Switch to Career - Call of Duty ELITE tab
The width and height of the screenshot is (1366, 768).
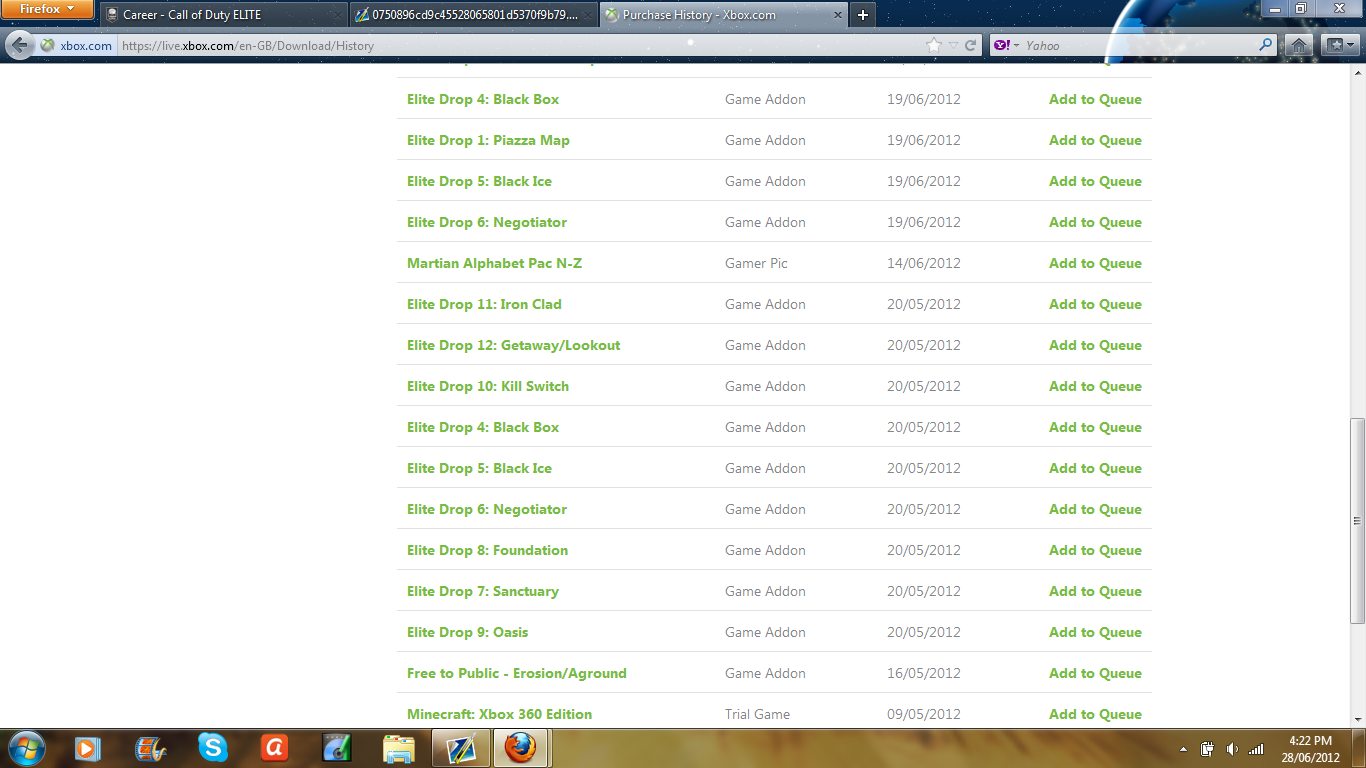(x=224, y=15)
